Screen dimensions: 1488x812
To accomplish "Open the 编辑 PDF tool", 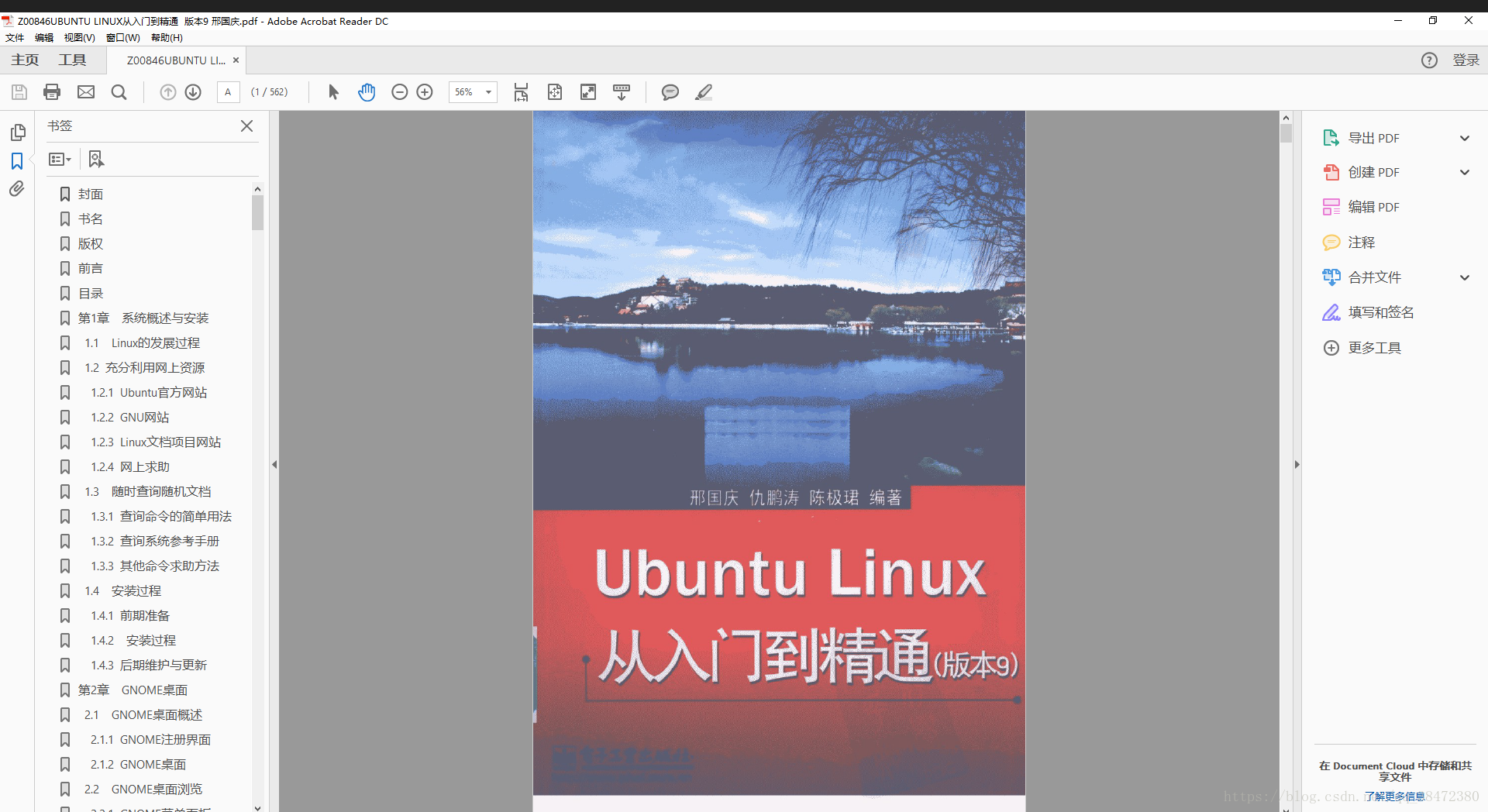I will [x=1361, y=207].
